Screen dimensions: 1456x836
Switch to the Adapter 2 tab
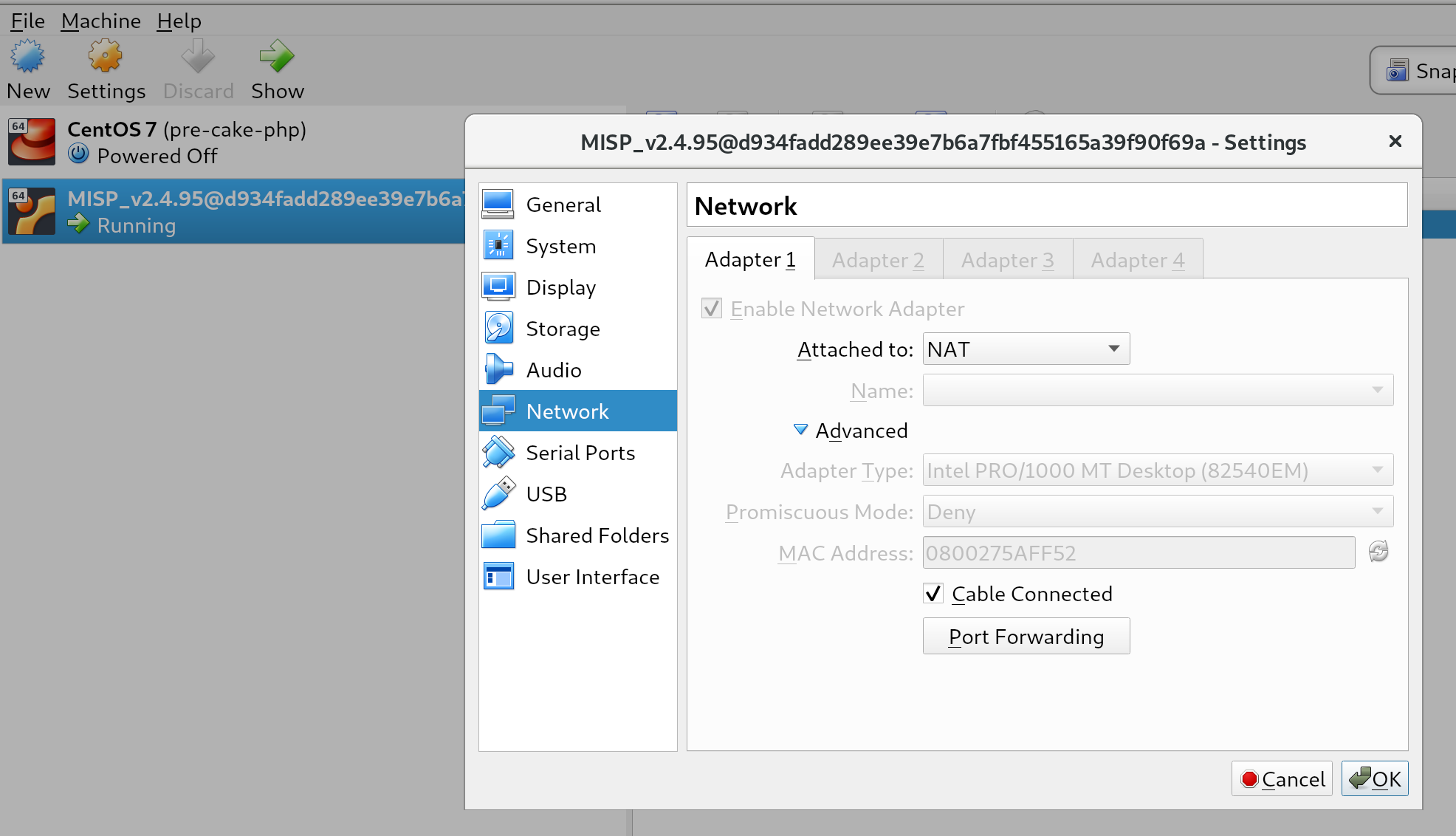coord(878,259)
